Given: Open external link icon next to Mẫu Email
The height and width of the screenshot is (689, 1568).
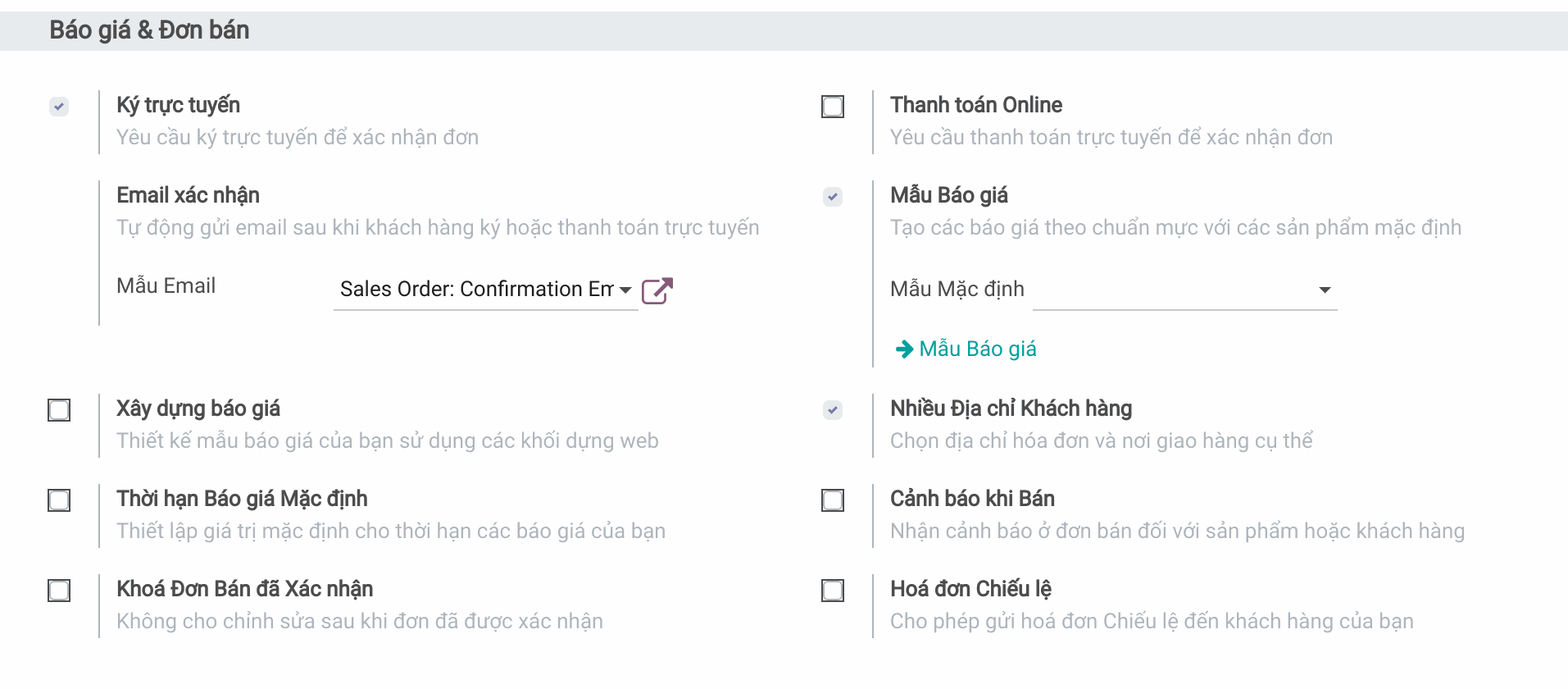Looking at the screenshot, I should [x=657, y=290].
